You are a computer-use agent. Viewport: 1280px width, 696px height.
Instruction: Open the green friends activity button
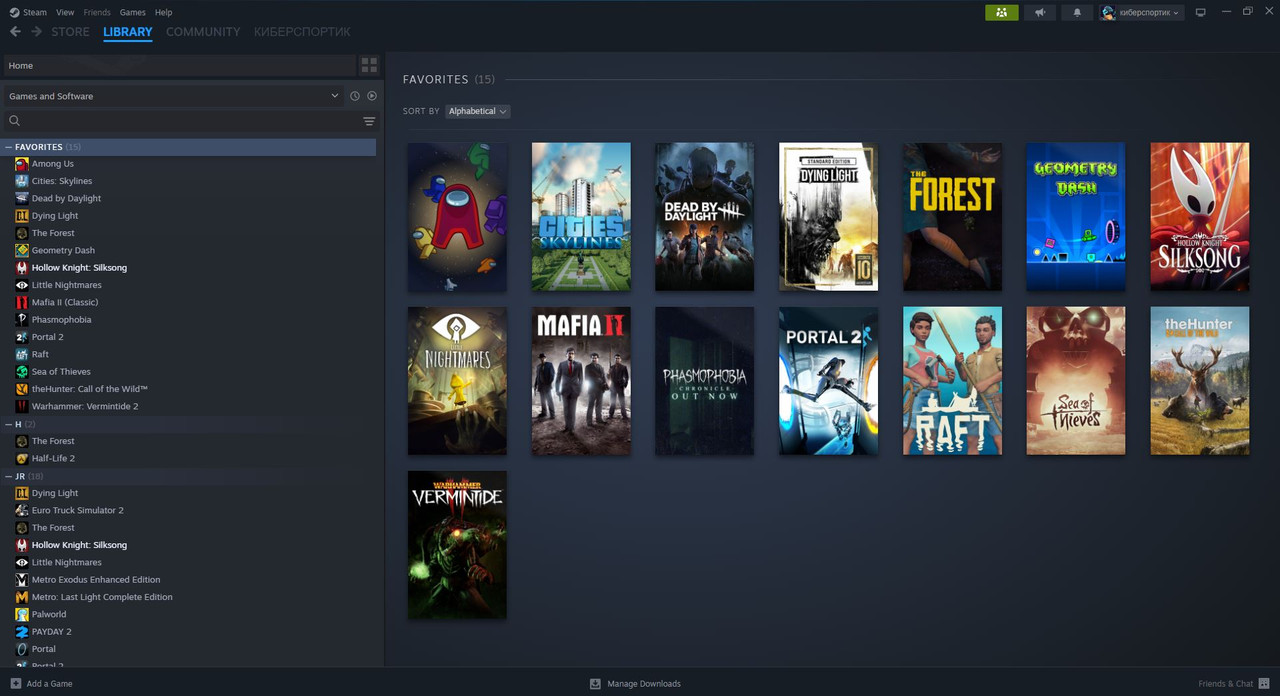tap(1001, 12)
